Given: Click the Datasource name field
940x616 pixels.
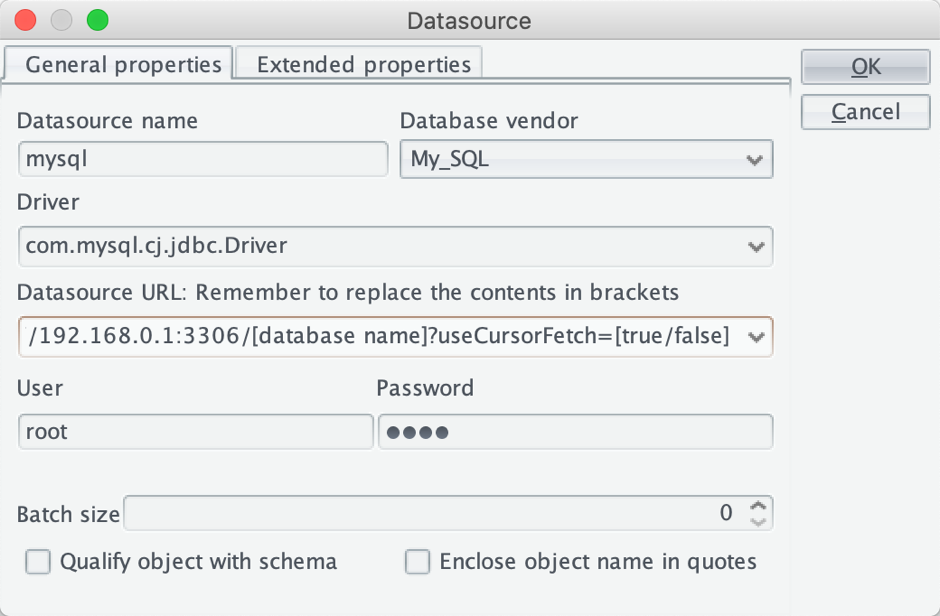Looking at the screenshot, I should click(203, 159).
